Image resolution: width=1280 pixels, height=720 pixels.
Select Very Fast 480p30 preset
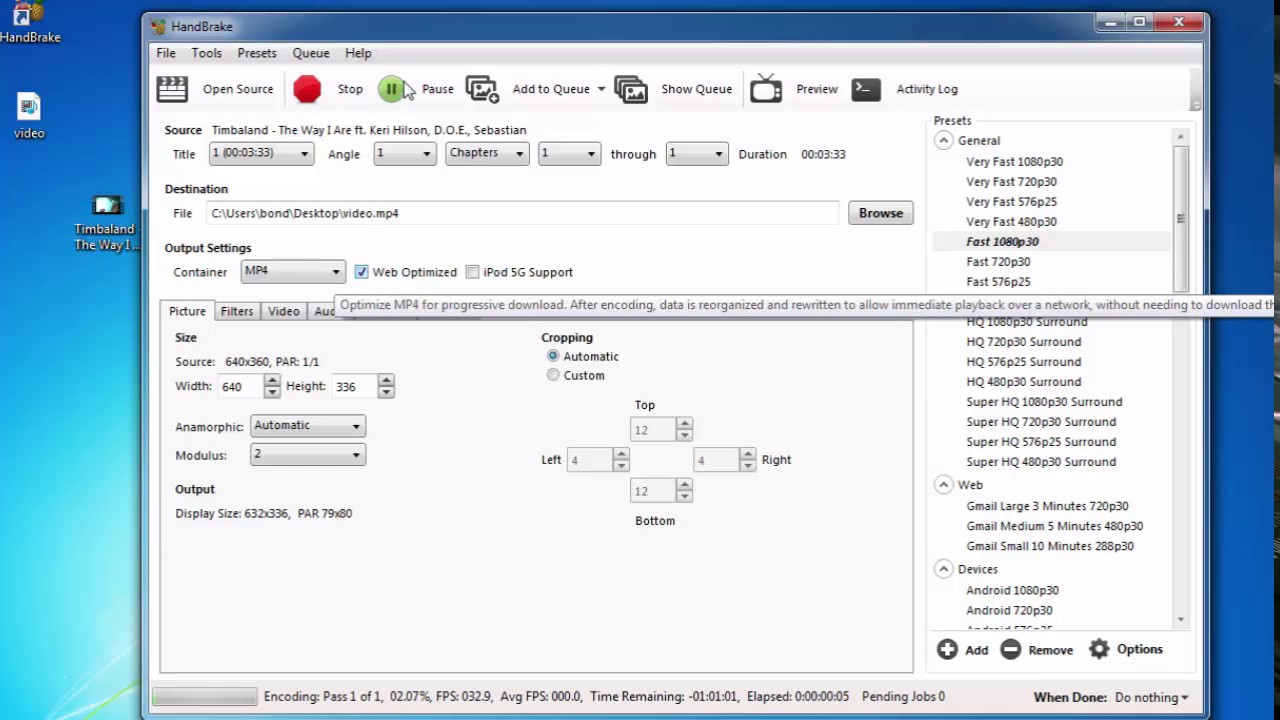(1011, 221)
